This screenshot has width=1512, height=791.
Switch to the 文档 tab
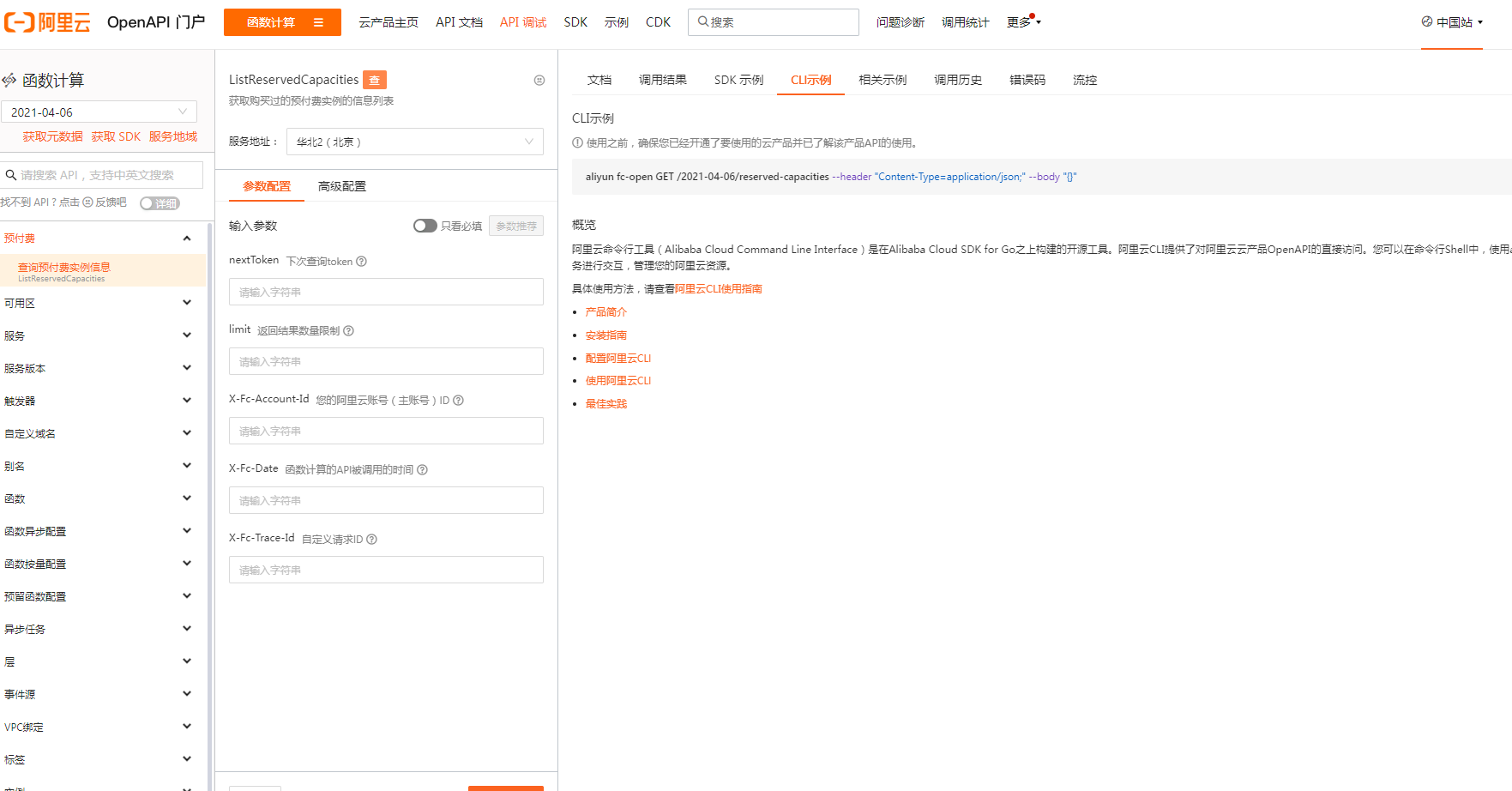[x=599, y=80]
